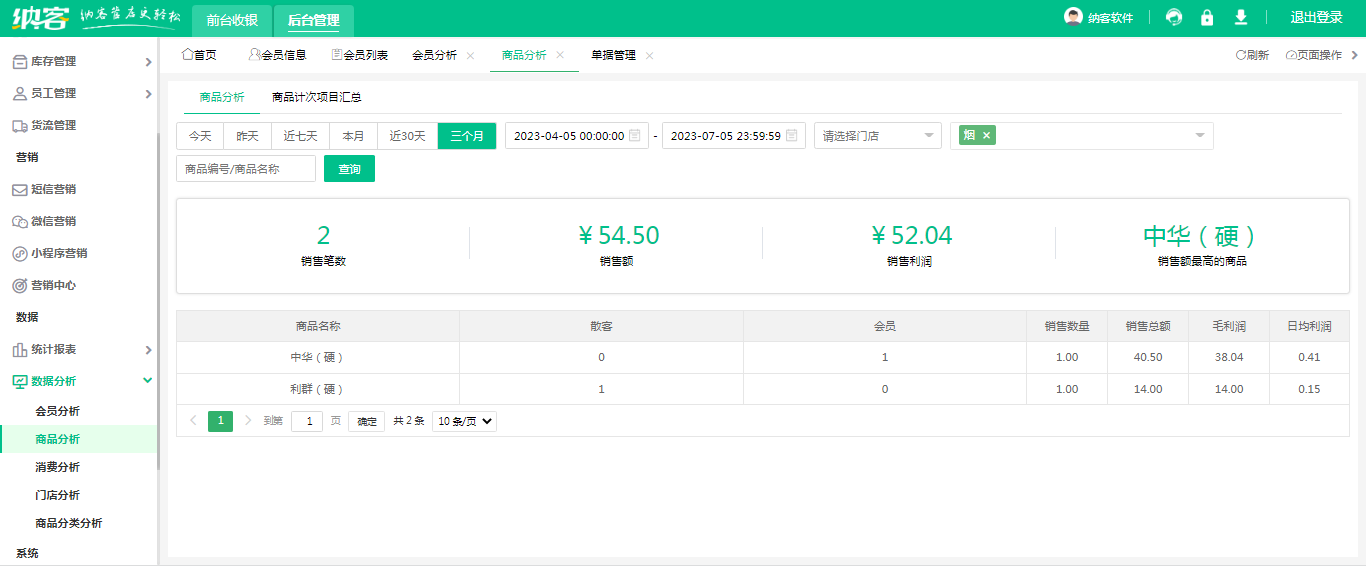Click the 查询 search button
This screenshot has height=571, width=1366.
[349, 169]
